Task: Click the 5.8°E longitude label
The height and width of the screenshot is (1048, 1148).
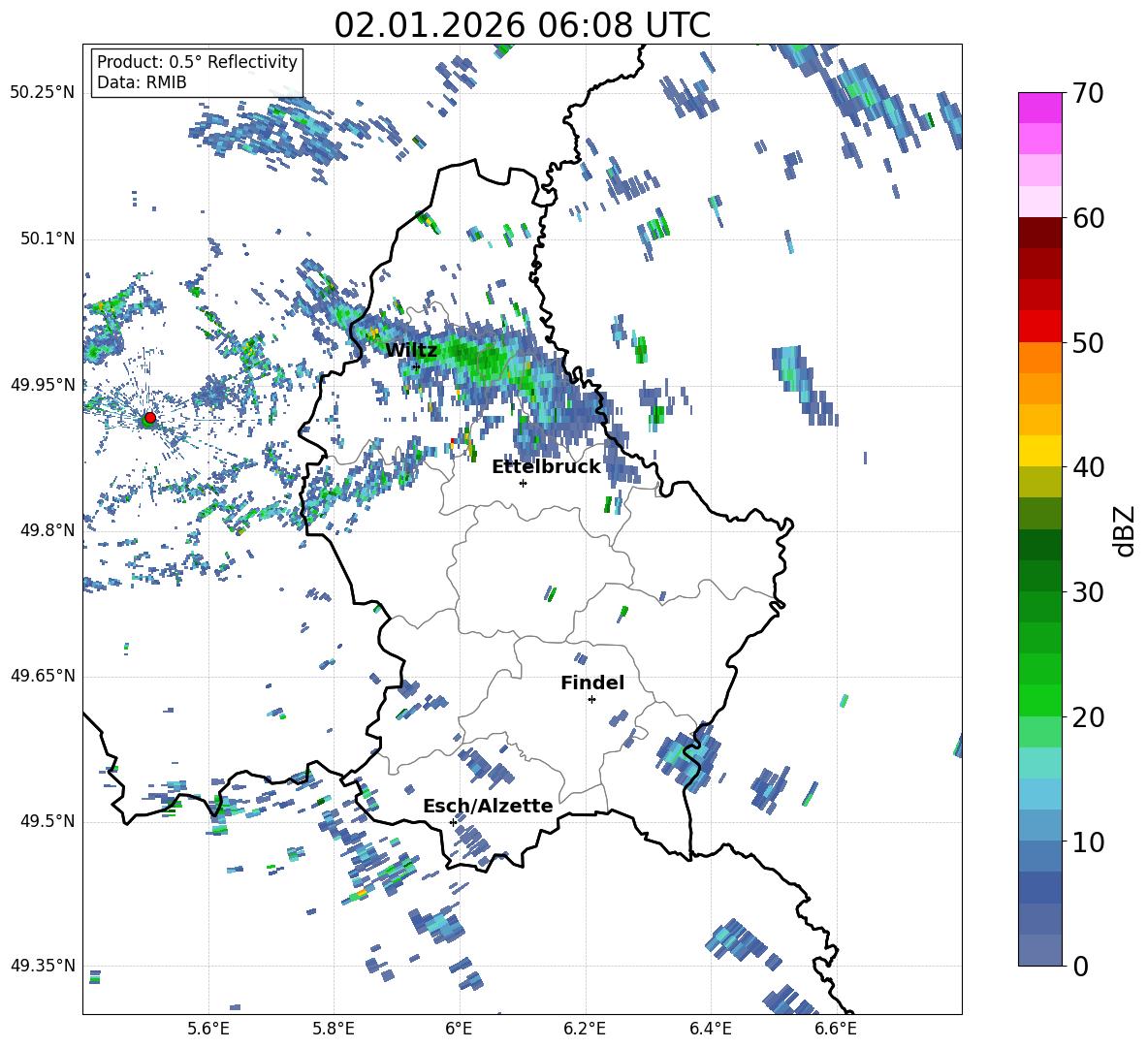Action: (334, 1029)
